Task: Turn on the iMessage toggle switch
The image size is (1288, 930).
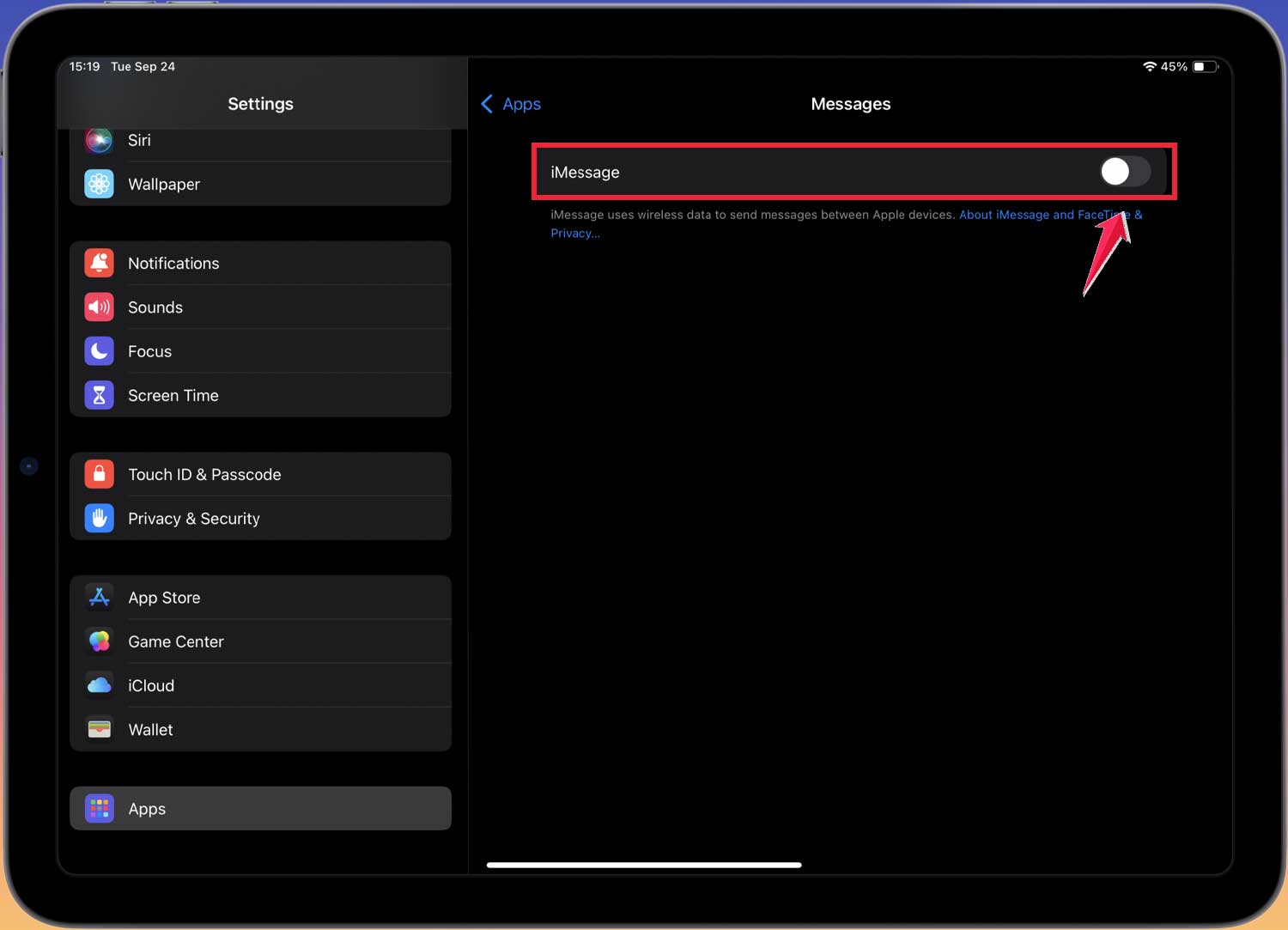Action: (x=1124, y=172)
